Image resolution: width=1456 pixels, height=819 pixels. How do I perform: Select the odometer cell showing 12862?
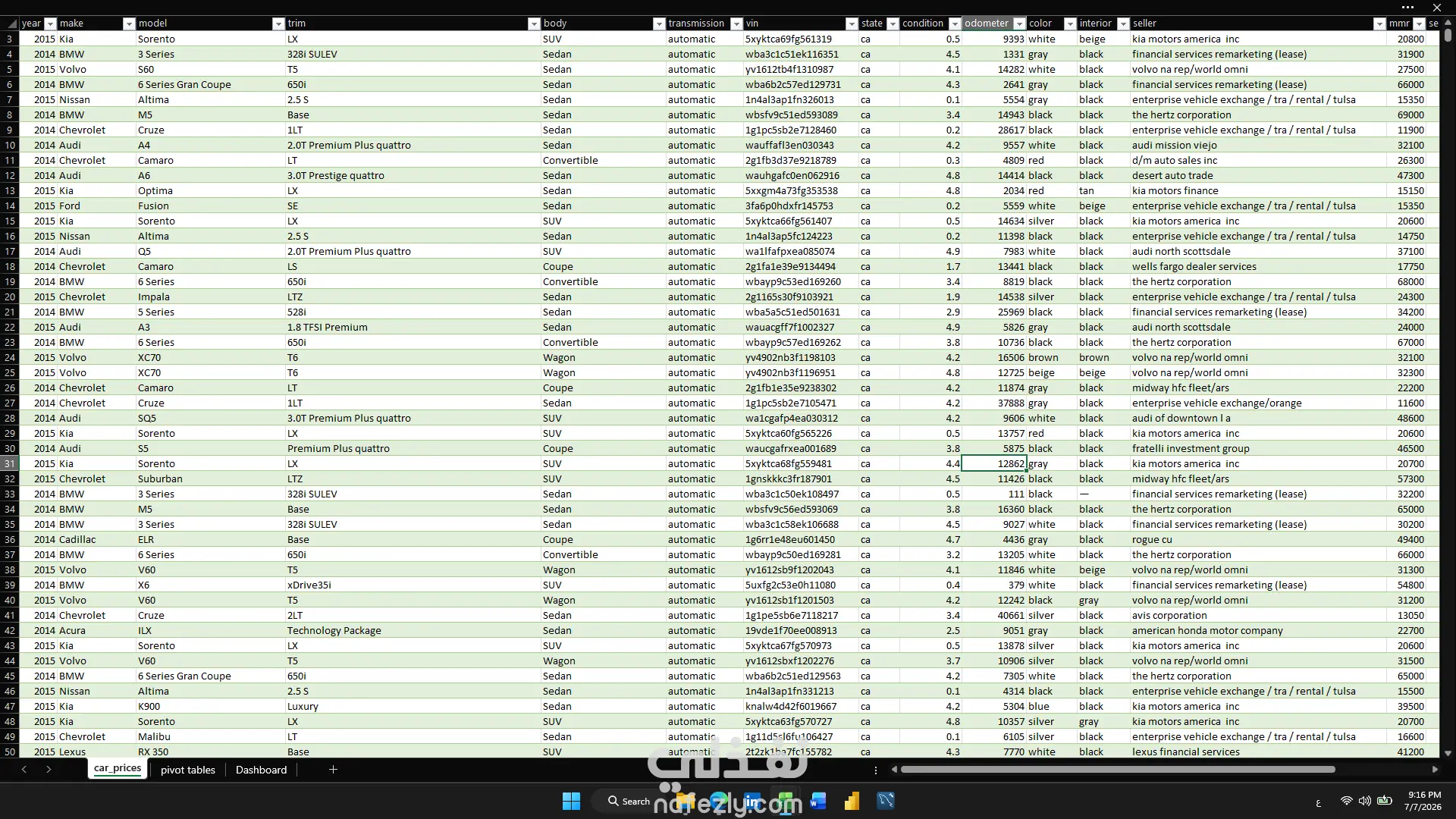click(x=993, y=463)
